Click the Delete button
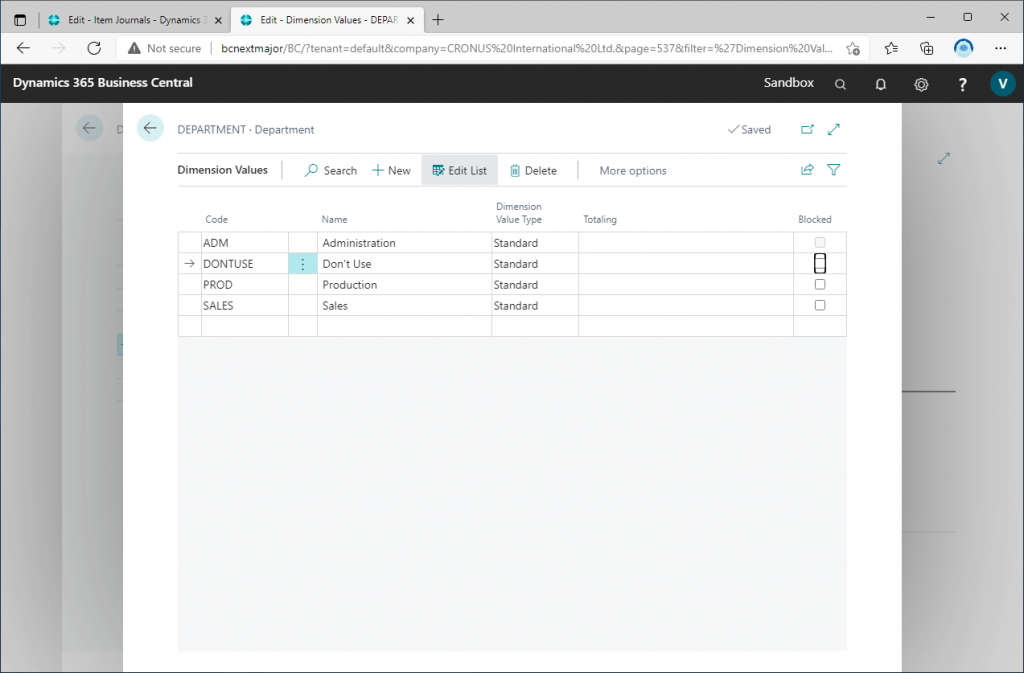The height and width of the screenshot is (673, 1024). click(533, 171)
